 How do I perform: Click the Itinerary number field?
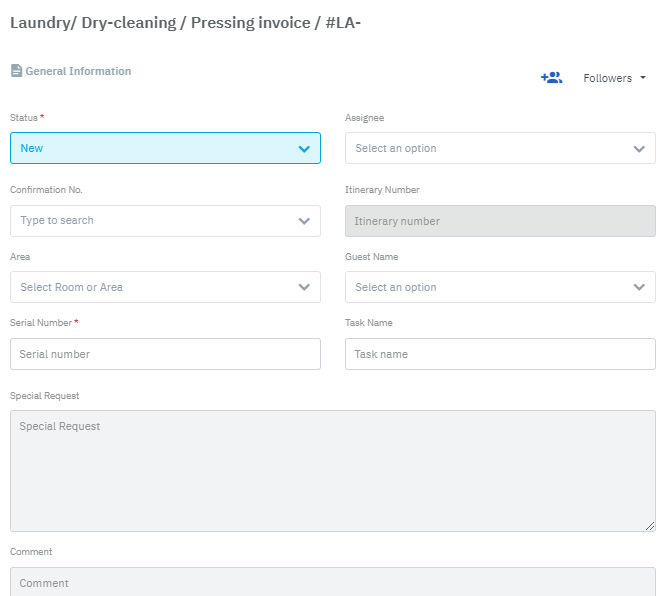[500, 221]
